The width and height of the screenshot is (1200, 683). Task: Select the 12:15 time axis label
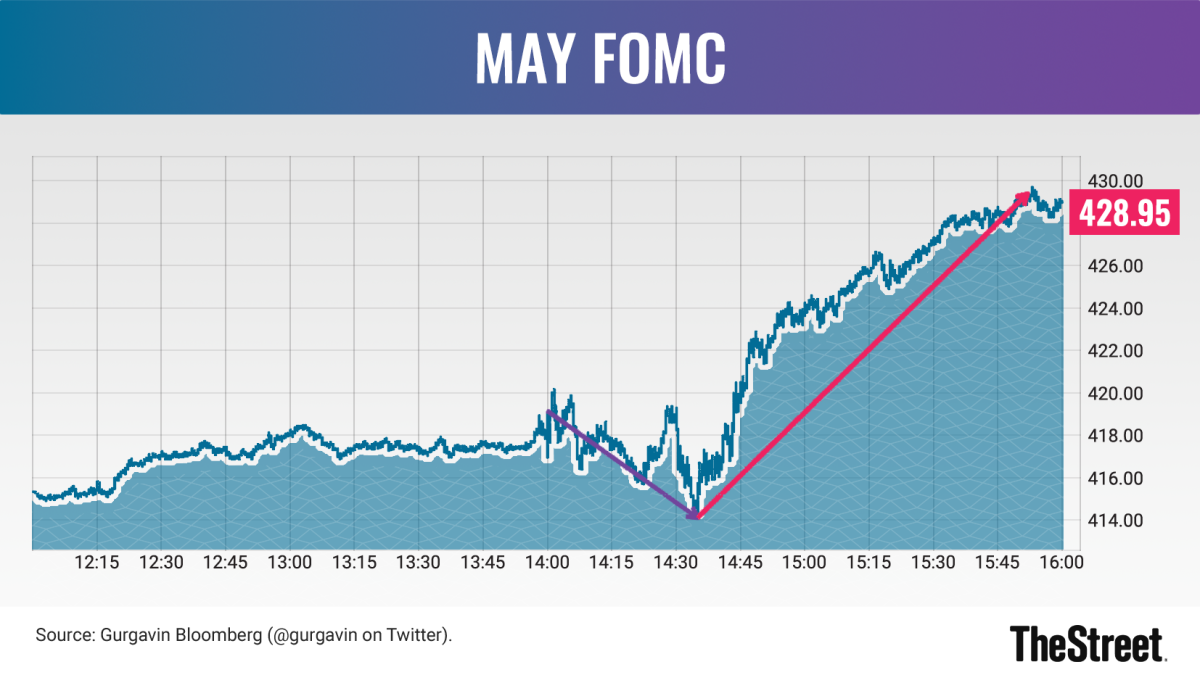pyautogui.click(x=96, y=562)
